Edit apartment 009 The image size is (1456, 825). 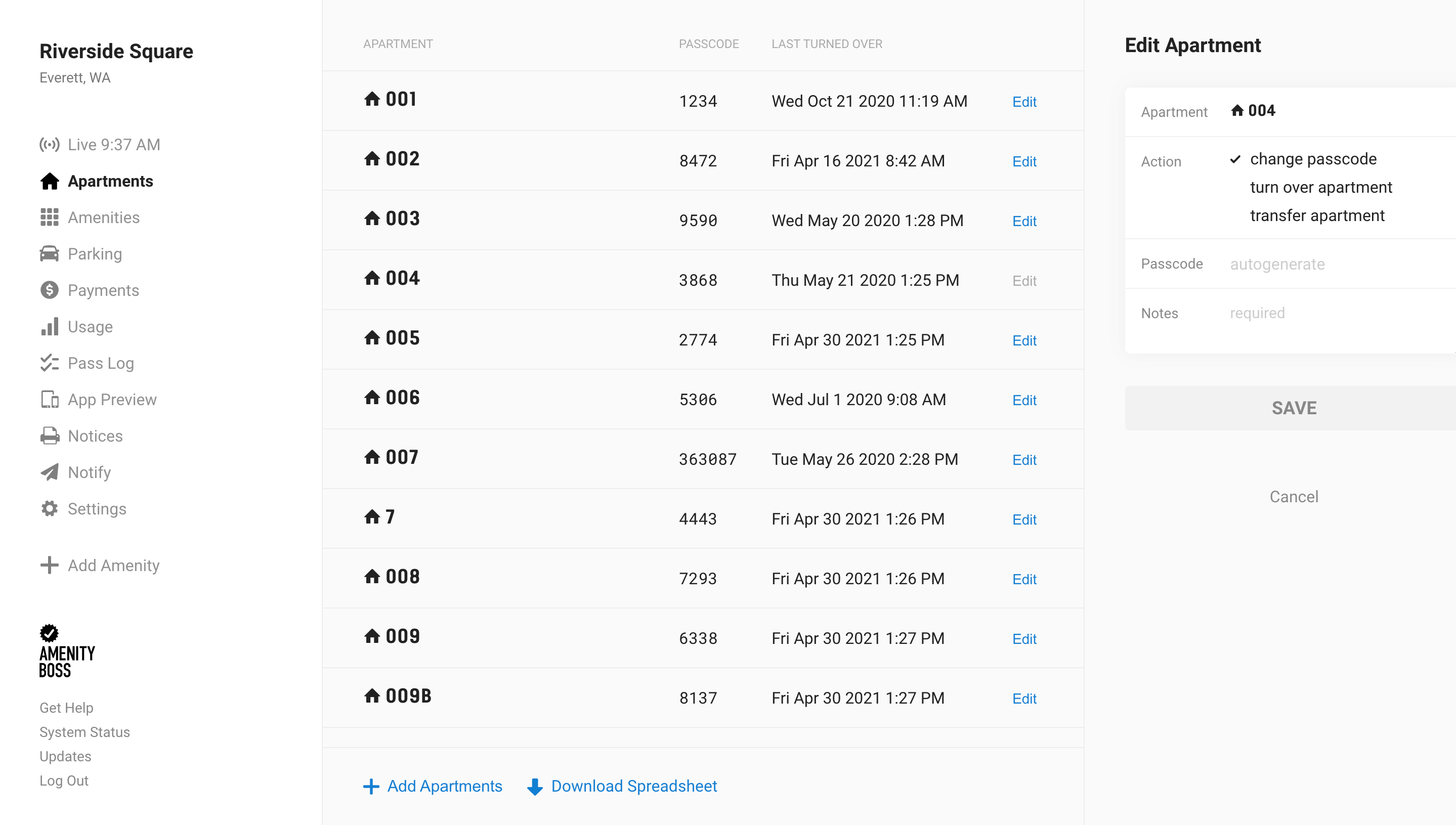tap(1024, 639)
